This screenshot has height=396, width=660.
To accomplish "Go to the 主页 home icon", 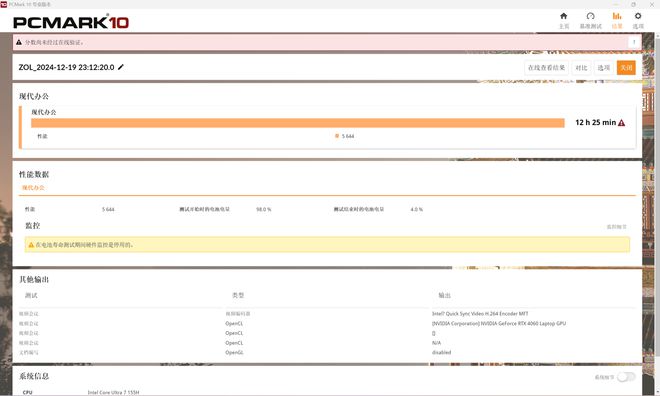I will [x=564, y=16].
